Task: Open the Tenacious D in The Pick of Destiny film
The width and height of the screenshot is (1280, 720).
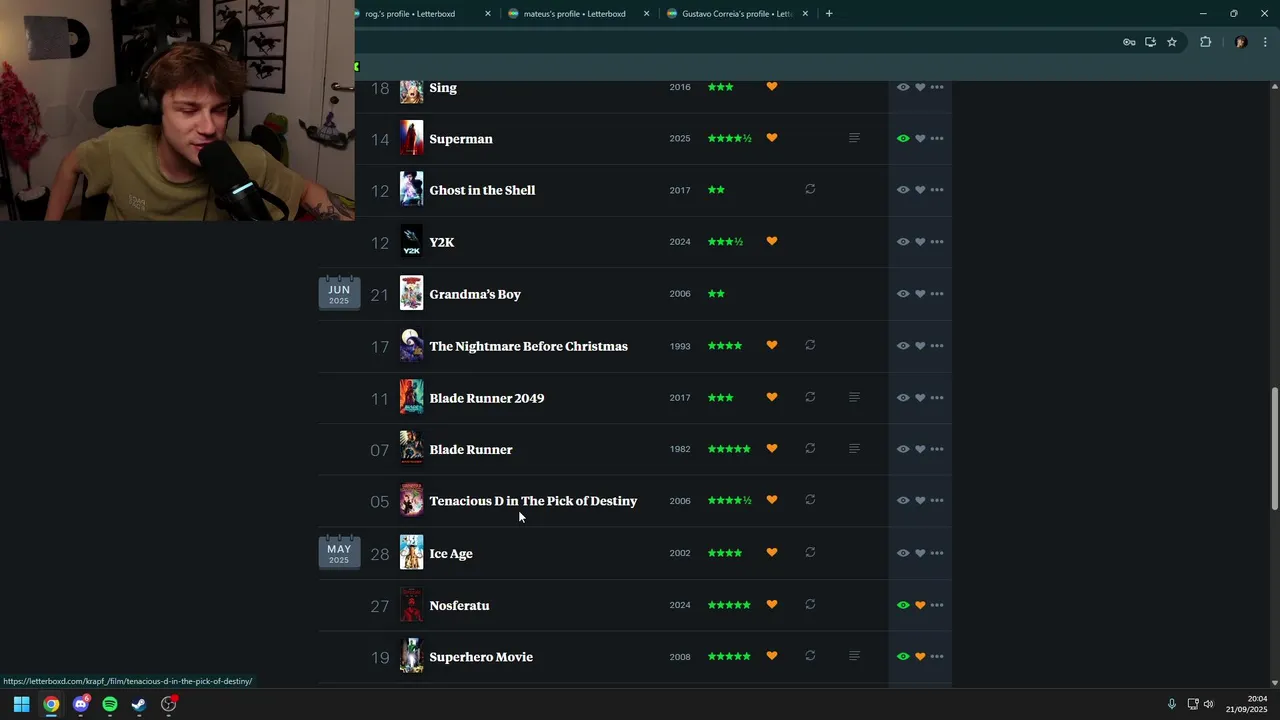Action: coord(533,501)
